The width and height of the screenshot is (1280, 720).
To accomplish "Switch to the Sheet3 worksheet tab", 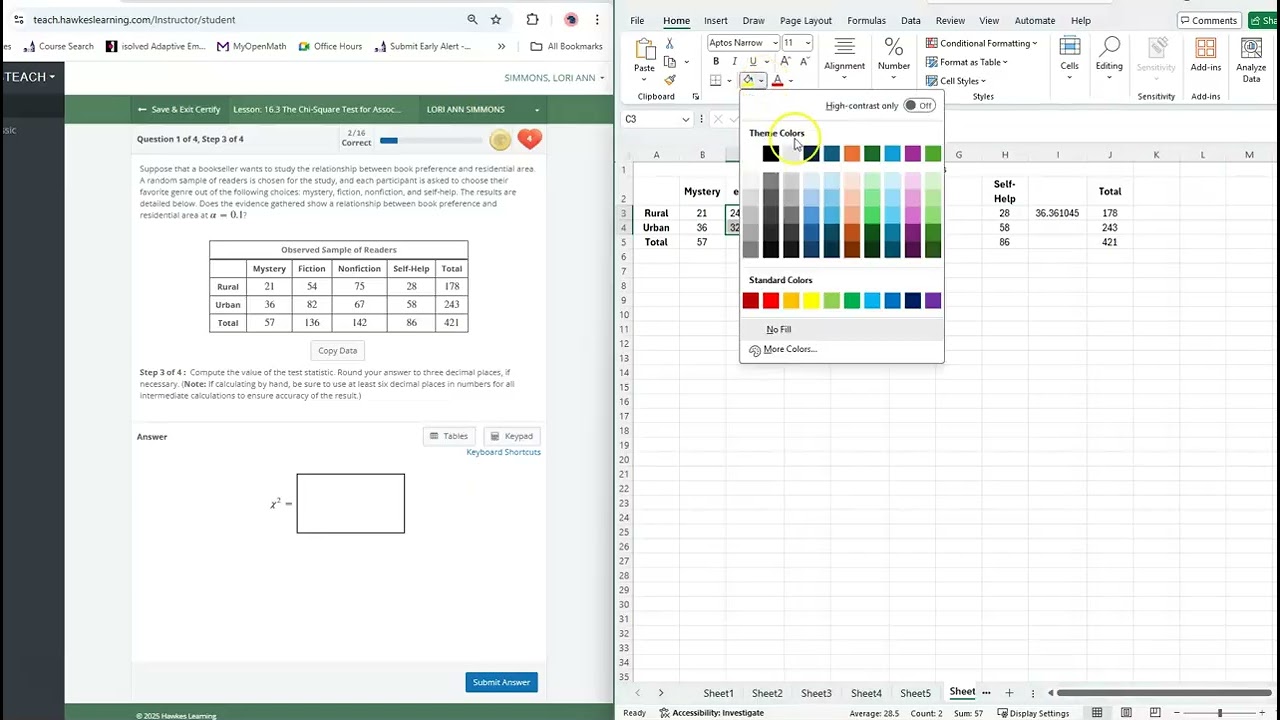I will 816,693.
